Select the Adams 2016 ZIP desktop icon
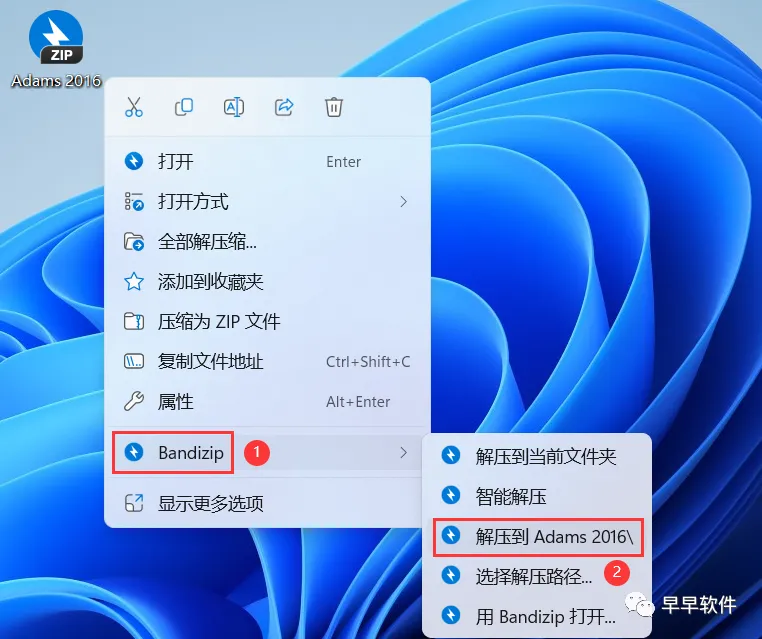This screenshot has width=762, height=639. [56, 49]
